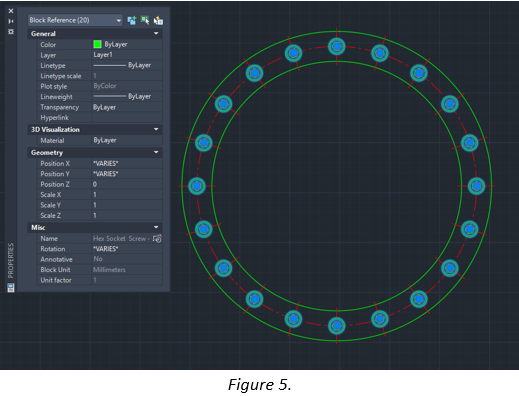Open the Lineweight ByLayer value
519x396 pixels.
coord(127,97)
